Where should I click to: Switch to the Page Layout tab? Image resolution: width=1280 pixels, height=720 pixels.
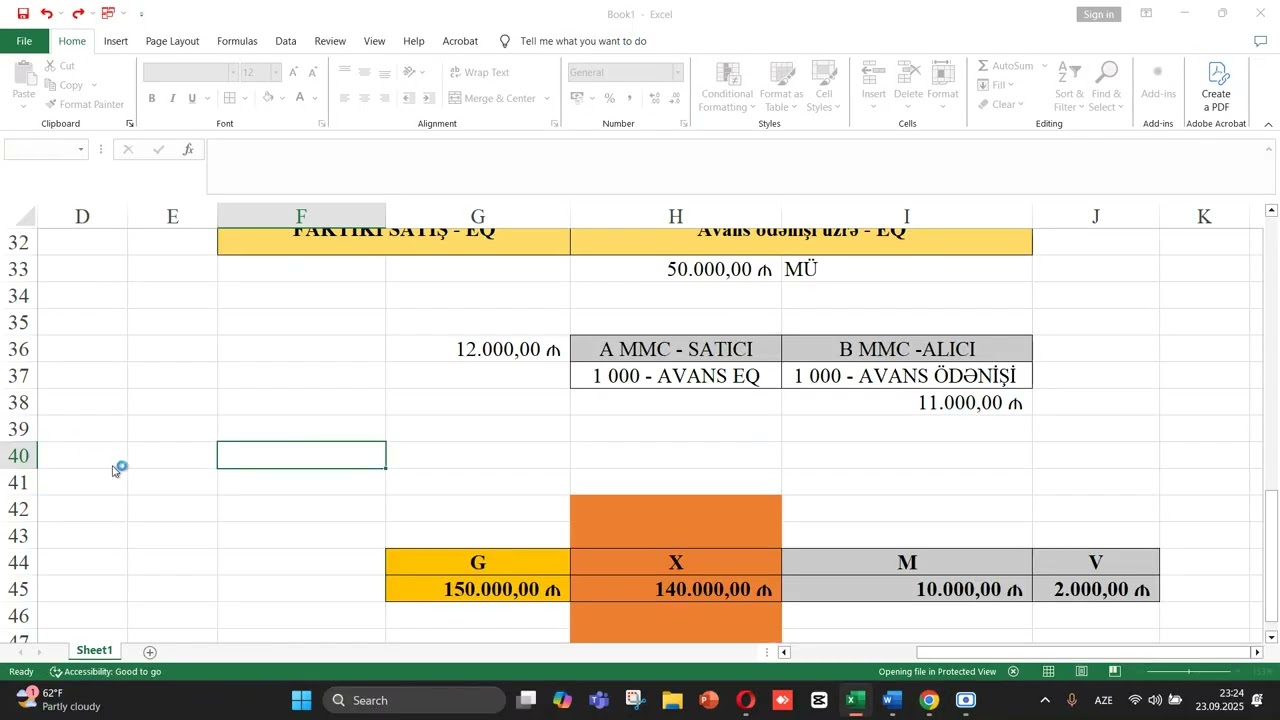[x=172, y=41]
